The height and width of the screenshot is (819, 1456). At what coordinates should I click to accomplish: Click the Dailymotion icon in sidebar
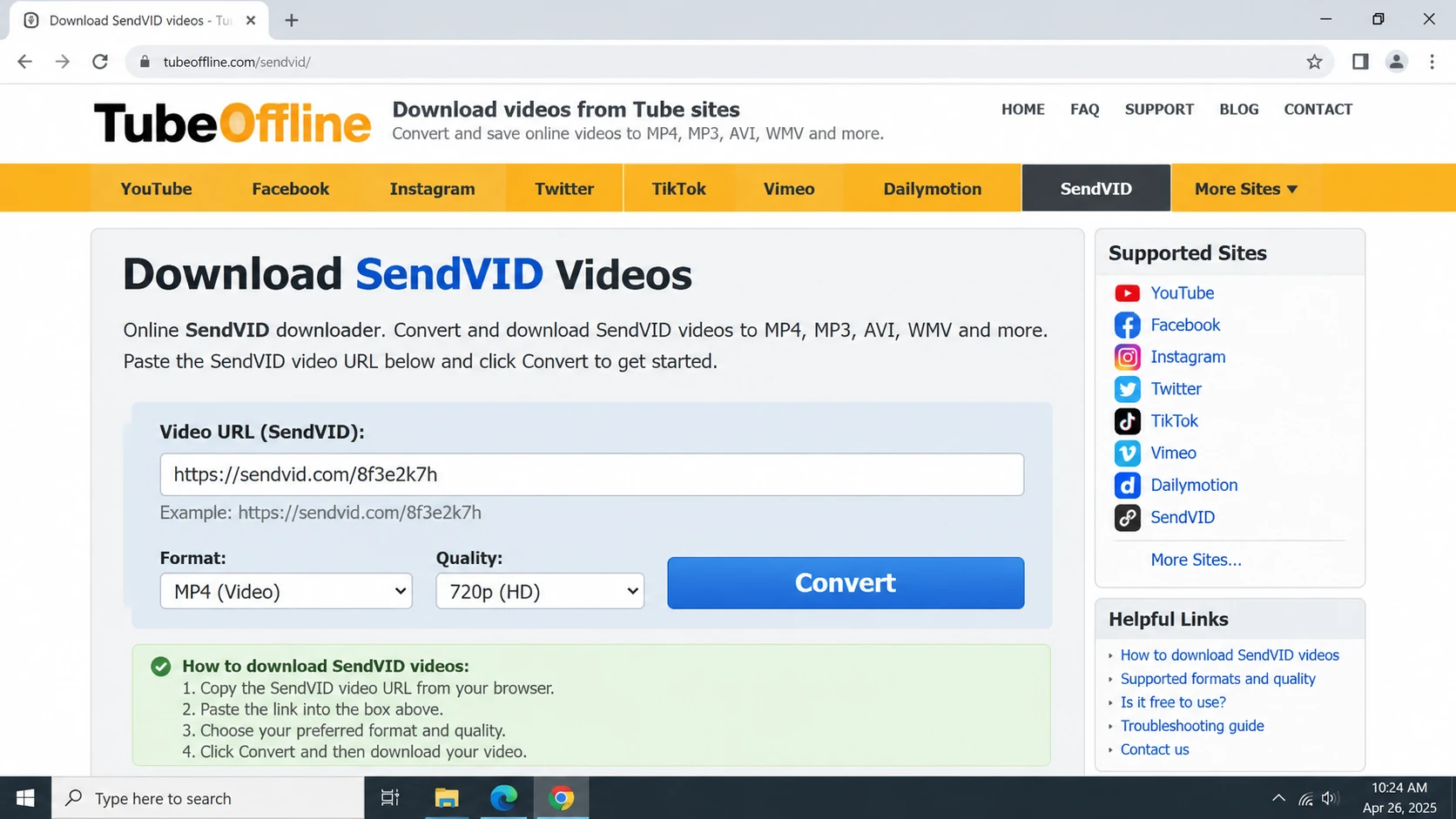1127,485
